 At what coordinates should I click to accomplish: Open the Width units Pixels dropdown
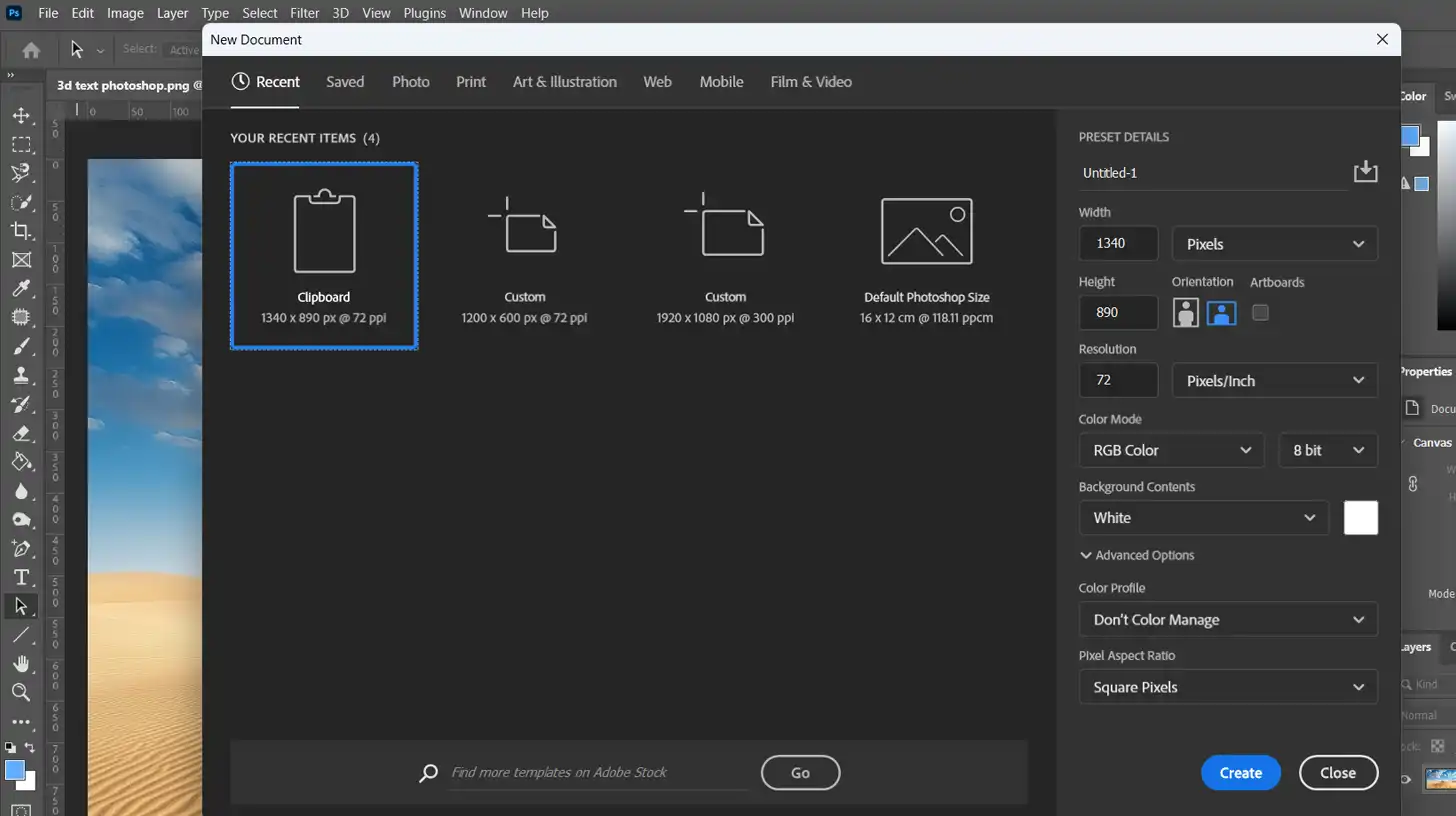[1274, 244]
